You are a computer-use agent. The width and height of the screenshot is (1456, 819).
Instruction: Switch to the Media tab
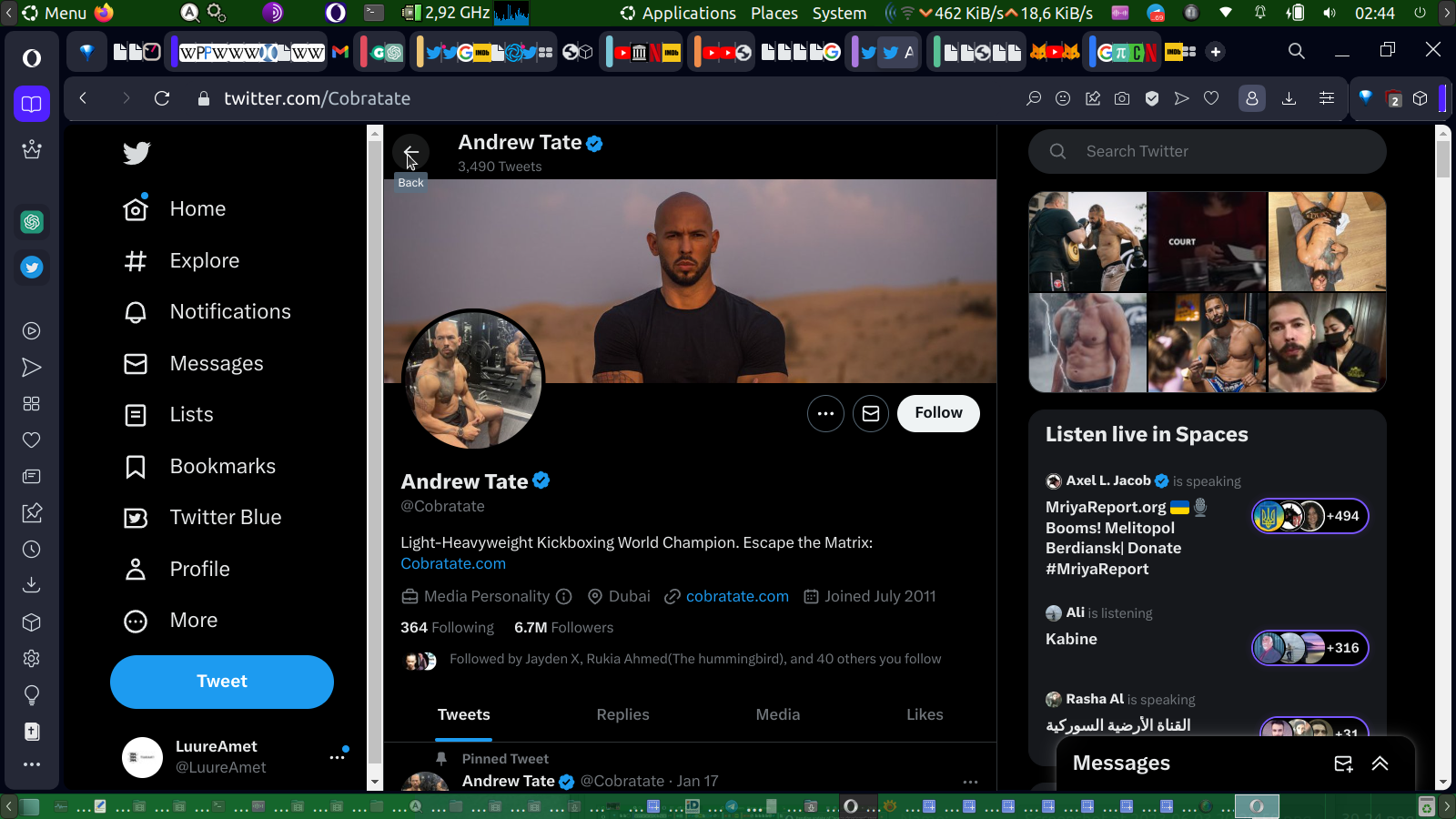point(778,715)
